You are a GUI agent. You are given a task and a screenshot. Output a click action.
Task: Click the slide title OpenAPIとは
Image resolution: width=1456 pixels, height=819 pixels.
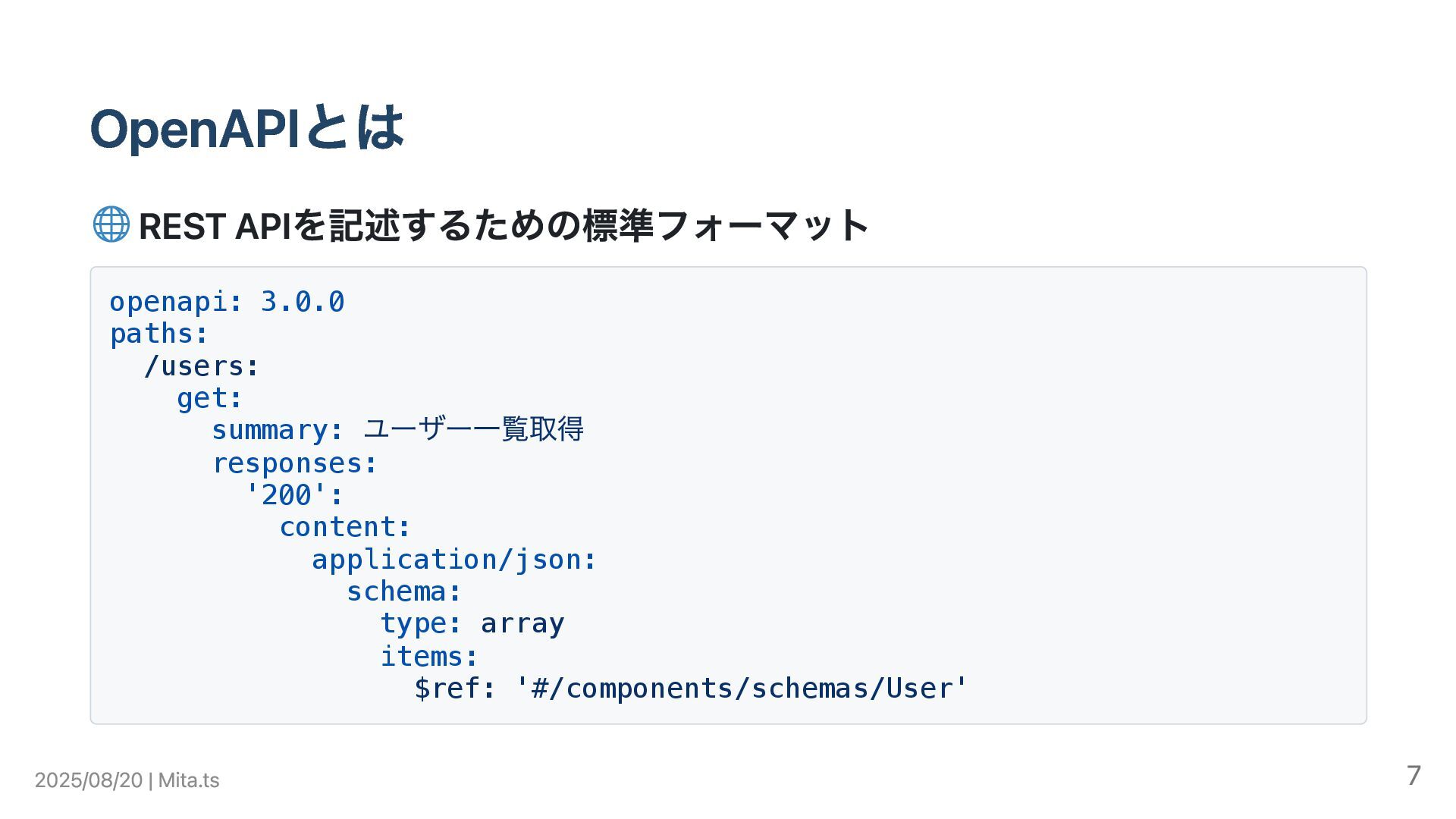point(247,127)
